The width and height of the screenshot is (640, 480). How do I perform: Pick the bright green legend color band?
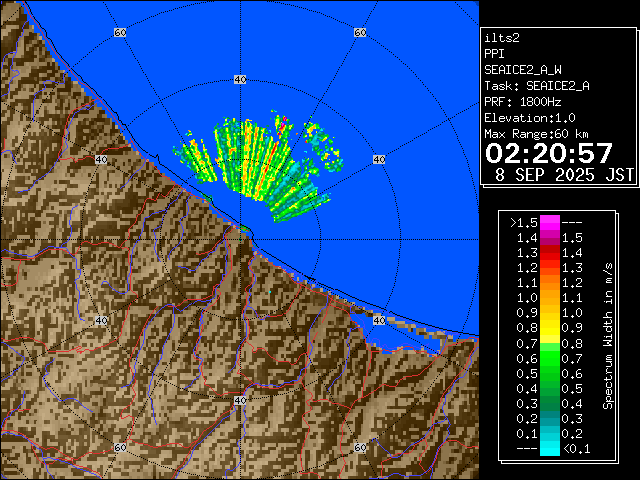pyautogui.click(x=549, y=357)
